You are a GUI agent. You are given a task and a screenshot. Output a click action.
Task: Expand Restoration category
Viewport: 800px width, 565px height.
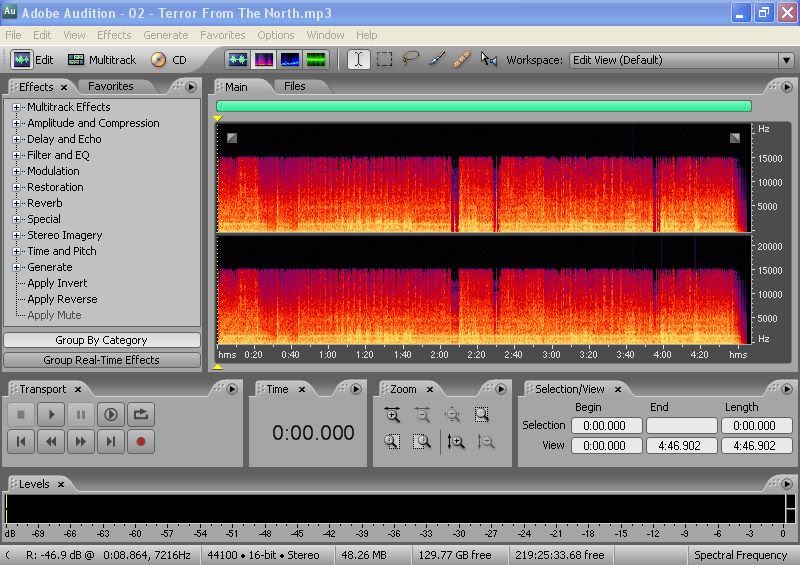click(16, 187)
